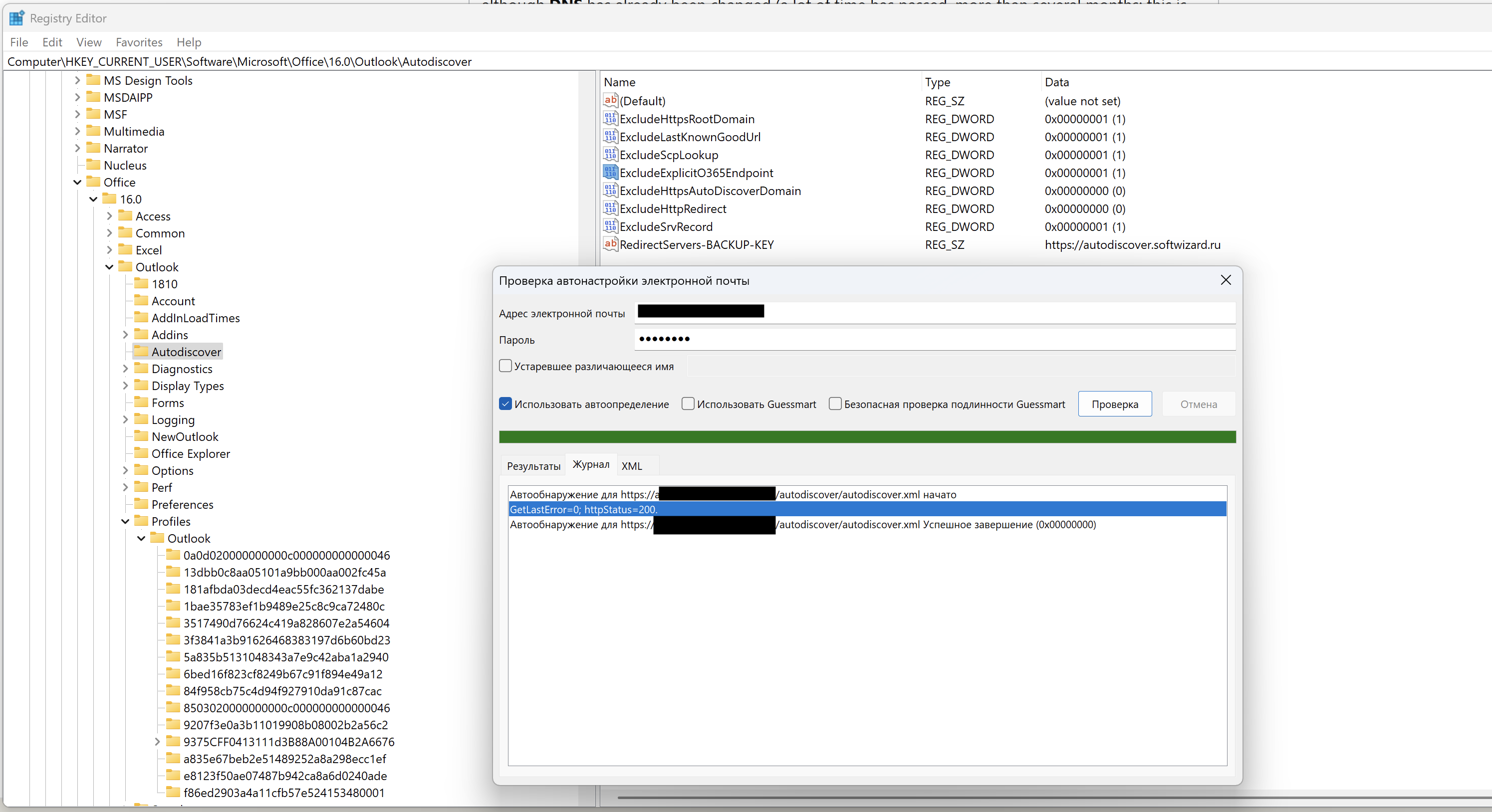Enable Безопасная проверка подлинности Guessmart checkbox
1492x812 pixels.
coord(835,404)
